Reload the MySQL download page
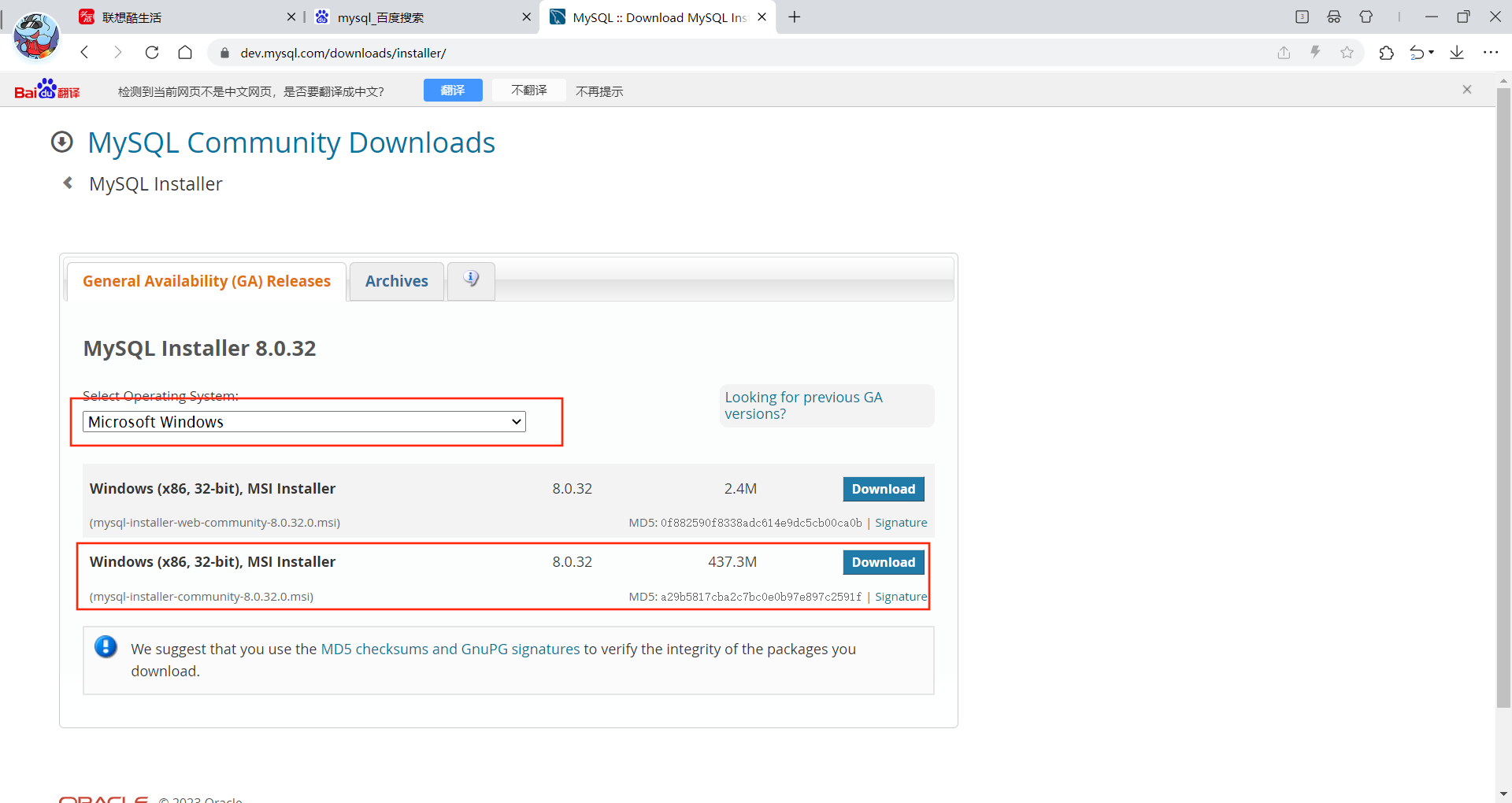 pos(152,53)
